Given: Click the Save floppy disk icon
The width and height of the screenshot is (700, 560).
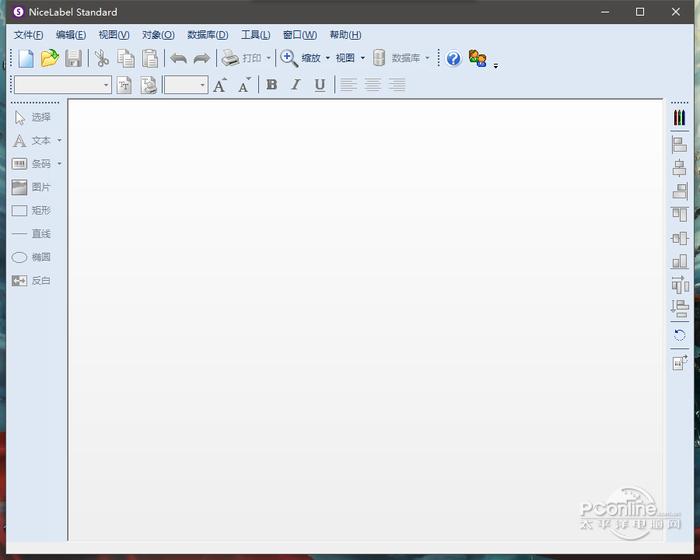Looking at the screenshot, I should click(74, 59).
